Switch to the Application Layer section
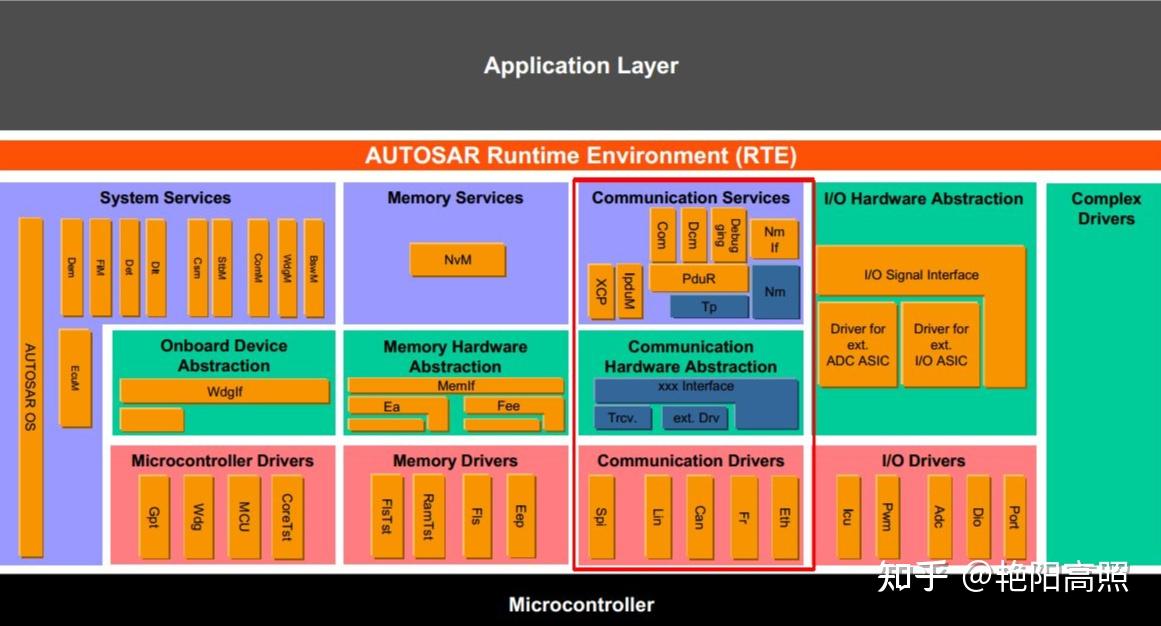This screenshot has height=626, width=1161. [x=580, y=66]
